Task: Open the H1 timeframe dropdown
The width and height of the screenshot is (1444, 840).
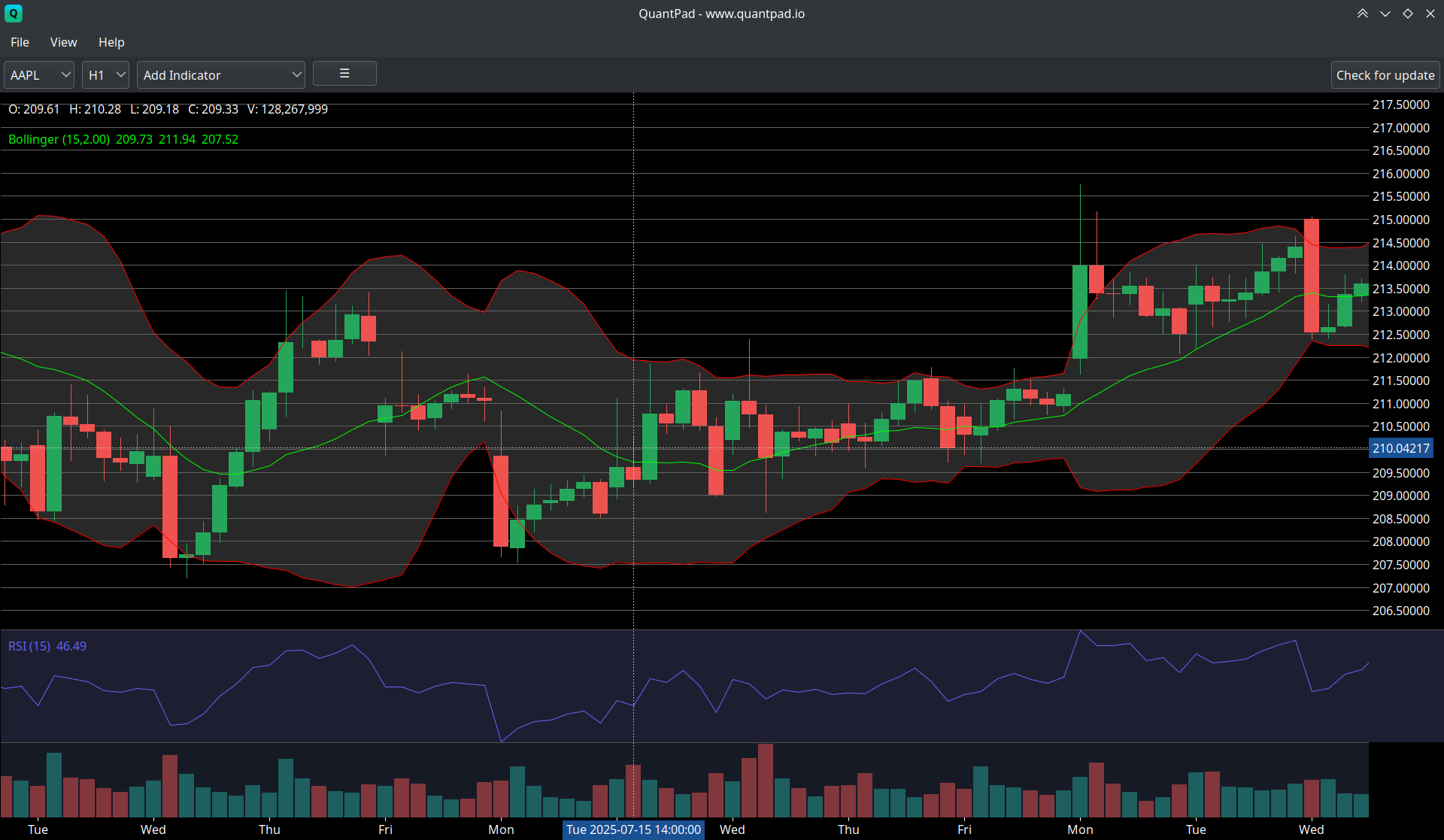Action: [x=105, y=75]
